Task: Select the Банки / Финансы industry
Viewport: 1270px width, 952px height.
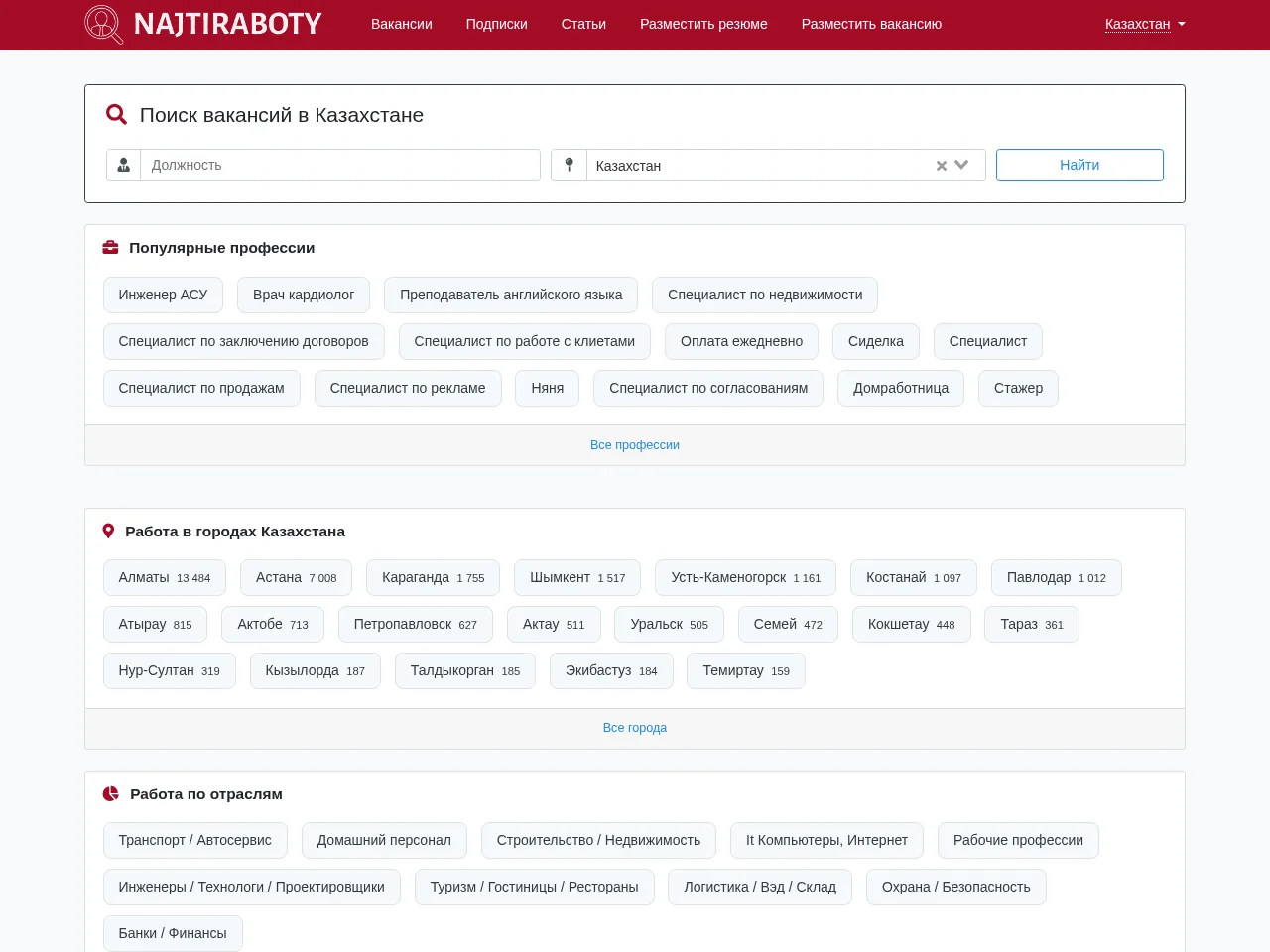Action: pos(173,933)
